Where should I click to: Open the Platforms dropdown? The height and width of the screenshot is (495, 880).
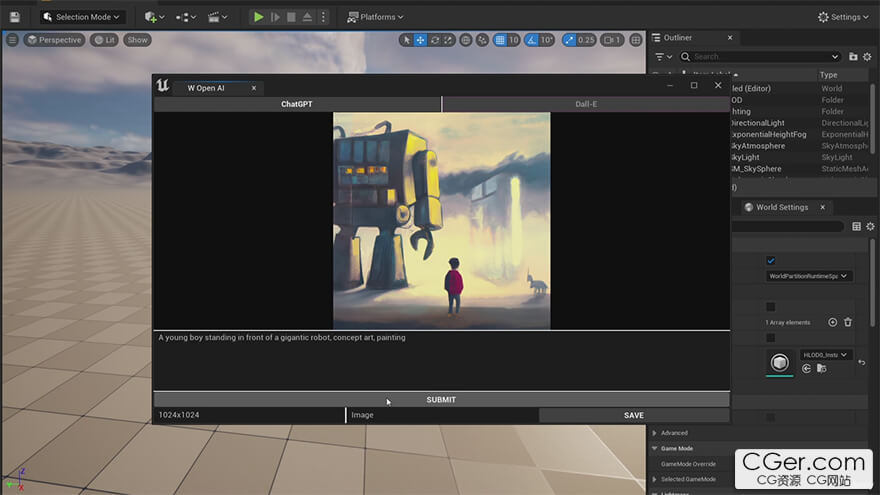(375, 17)
